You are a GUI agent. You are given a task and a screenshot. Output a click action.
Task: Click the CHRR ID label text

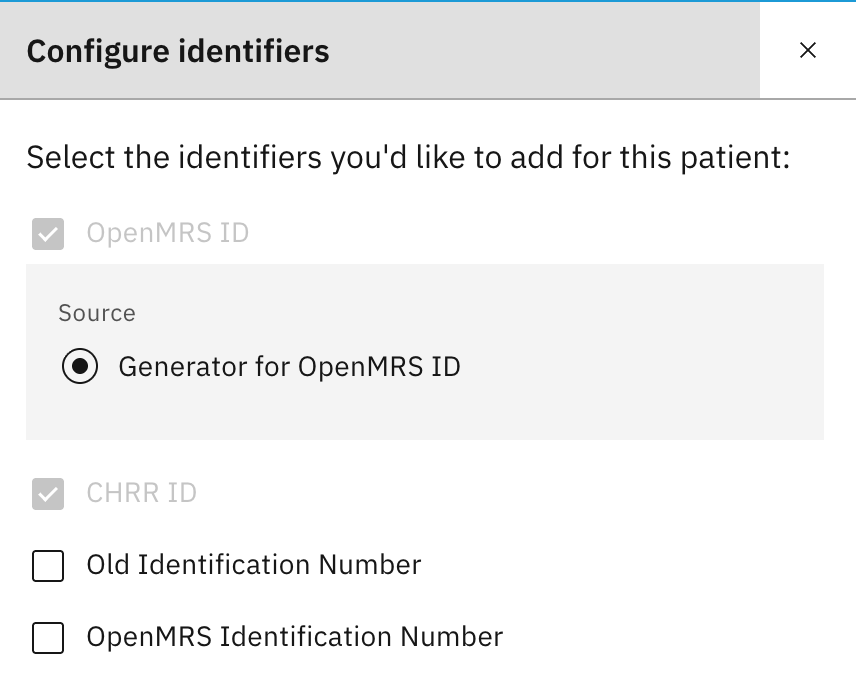(x=141, y=494)
